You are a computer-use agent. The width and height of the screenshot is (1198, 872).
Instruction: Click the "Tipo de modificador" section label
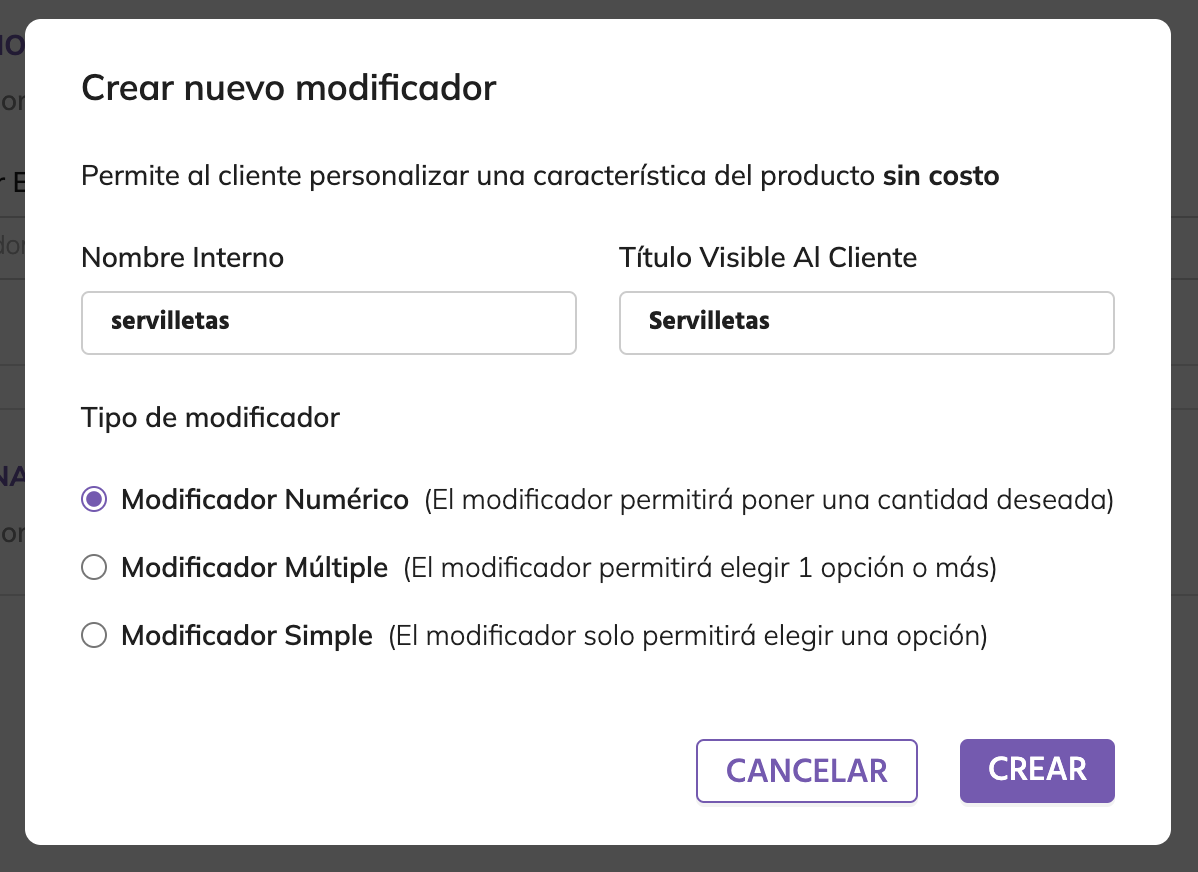tap(210, 417)
